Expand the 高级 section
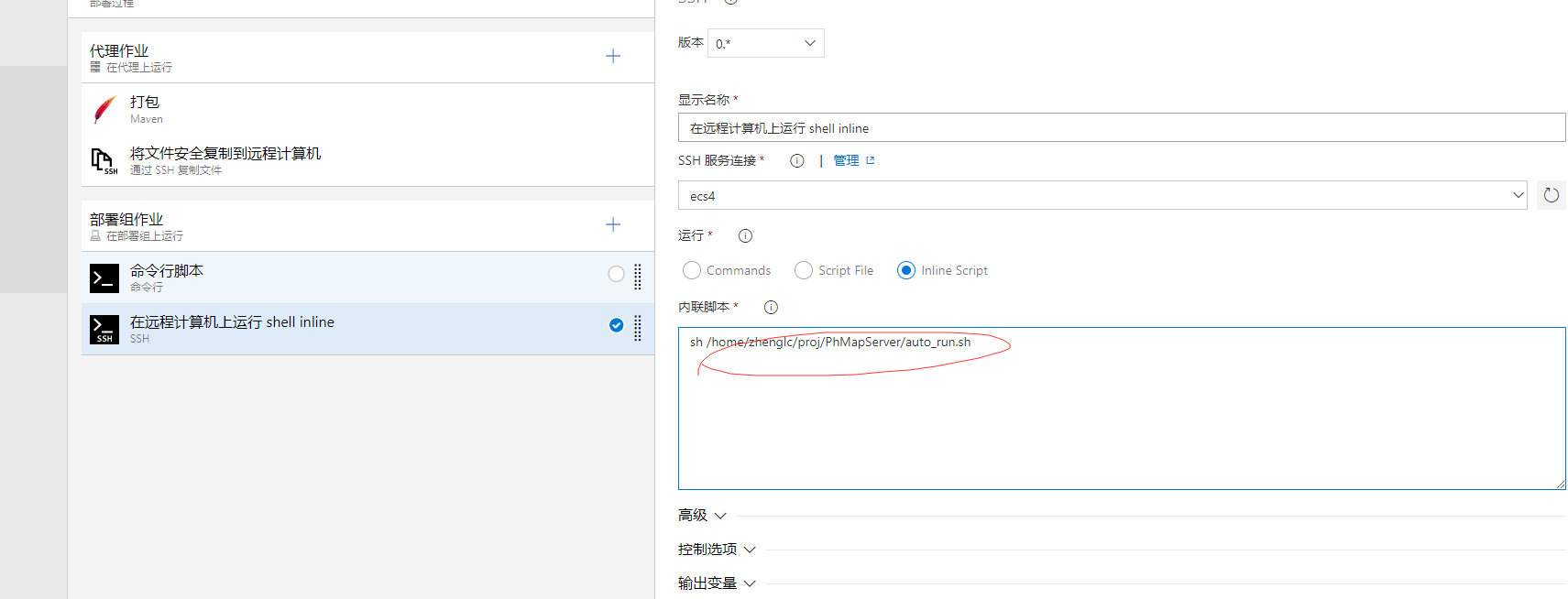Image resolution: width=1568 pixels, height=599 pixels. coord(702,516)
